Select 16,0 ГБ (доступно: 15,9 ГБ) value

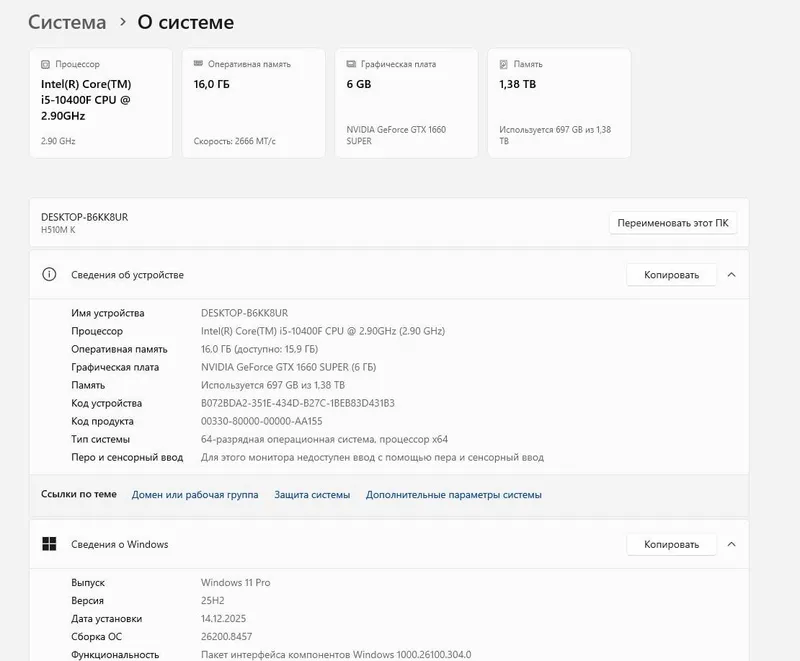259,349
